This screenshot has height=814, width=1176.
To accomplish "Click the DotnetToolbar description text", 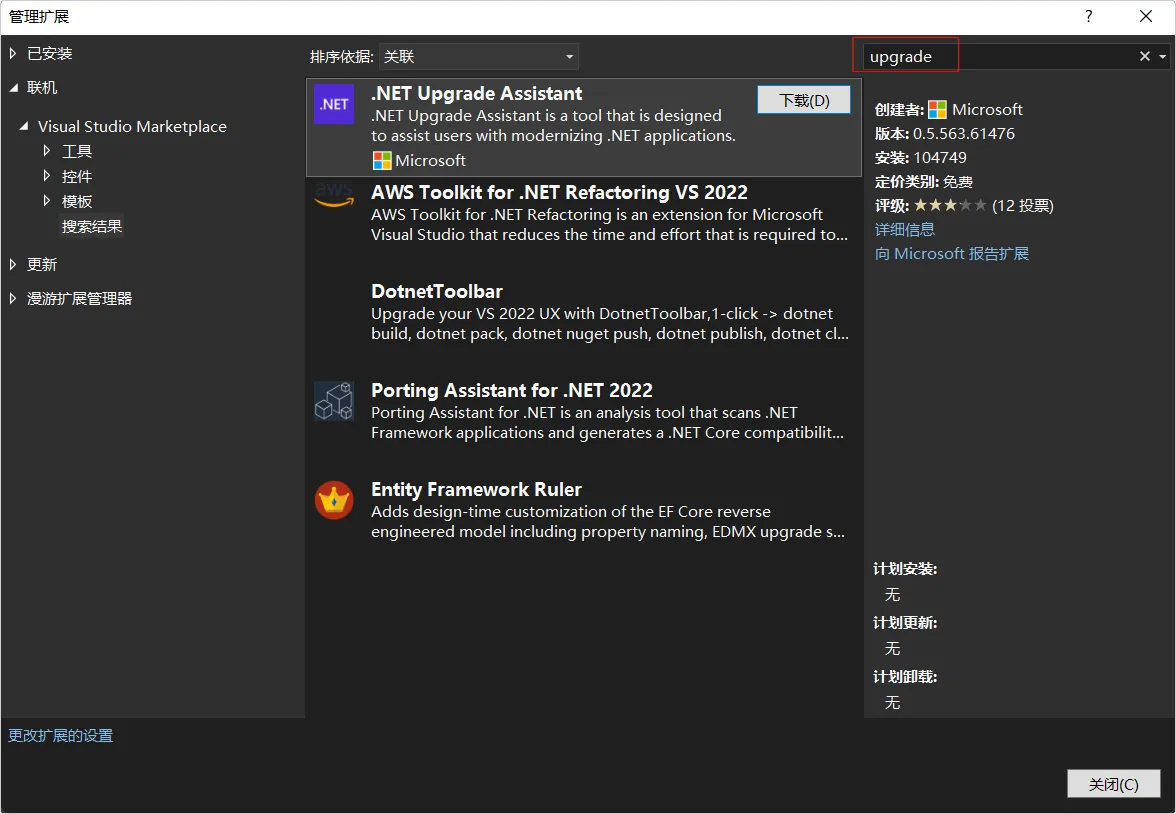I will [x=610, y=323].
